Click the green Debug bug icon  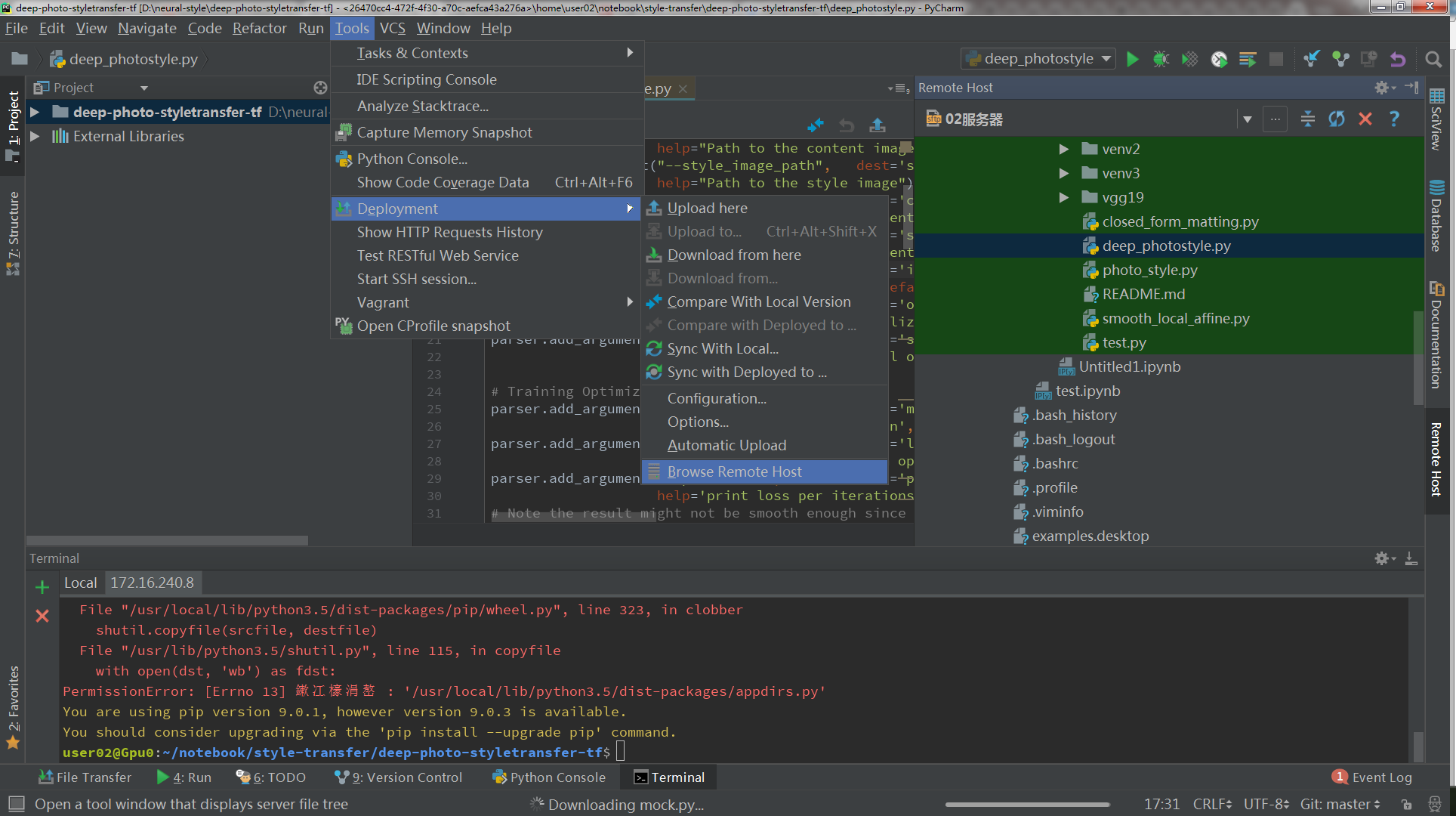pos(1161,59)
